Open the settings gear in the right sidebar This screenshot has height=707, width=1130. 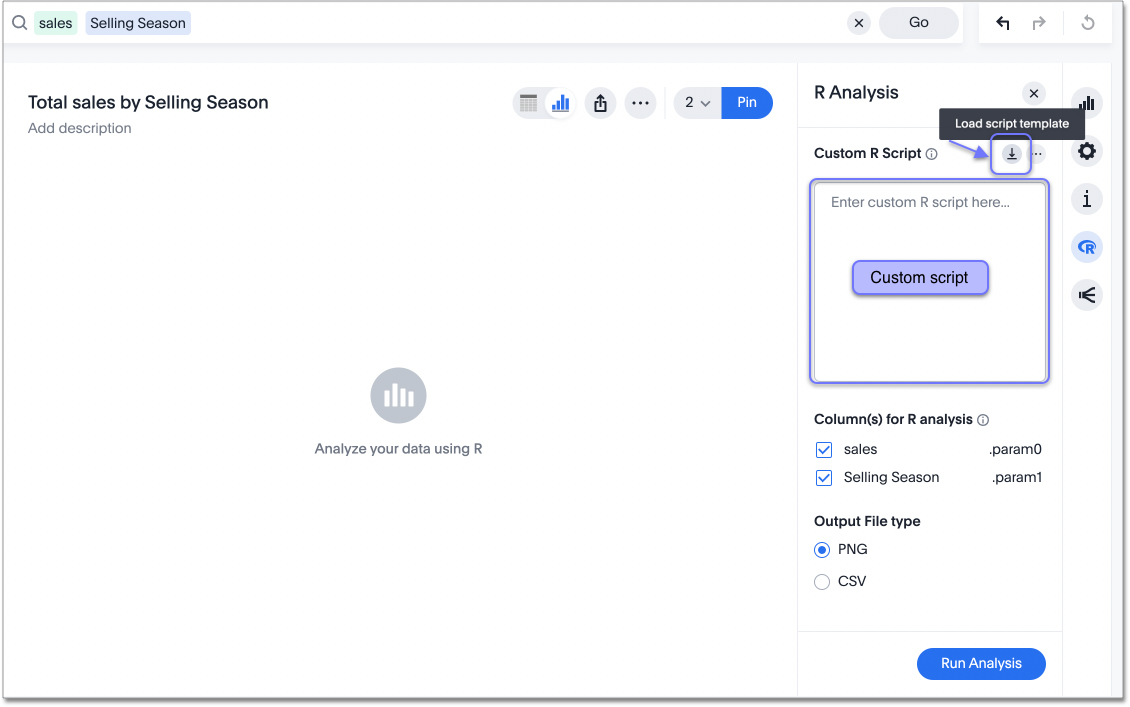[1087, 151]
